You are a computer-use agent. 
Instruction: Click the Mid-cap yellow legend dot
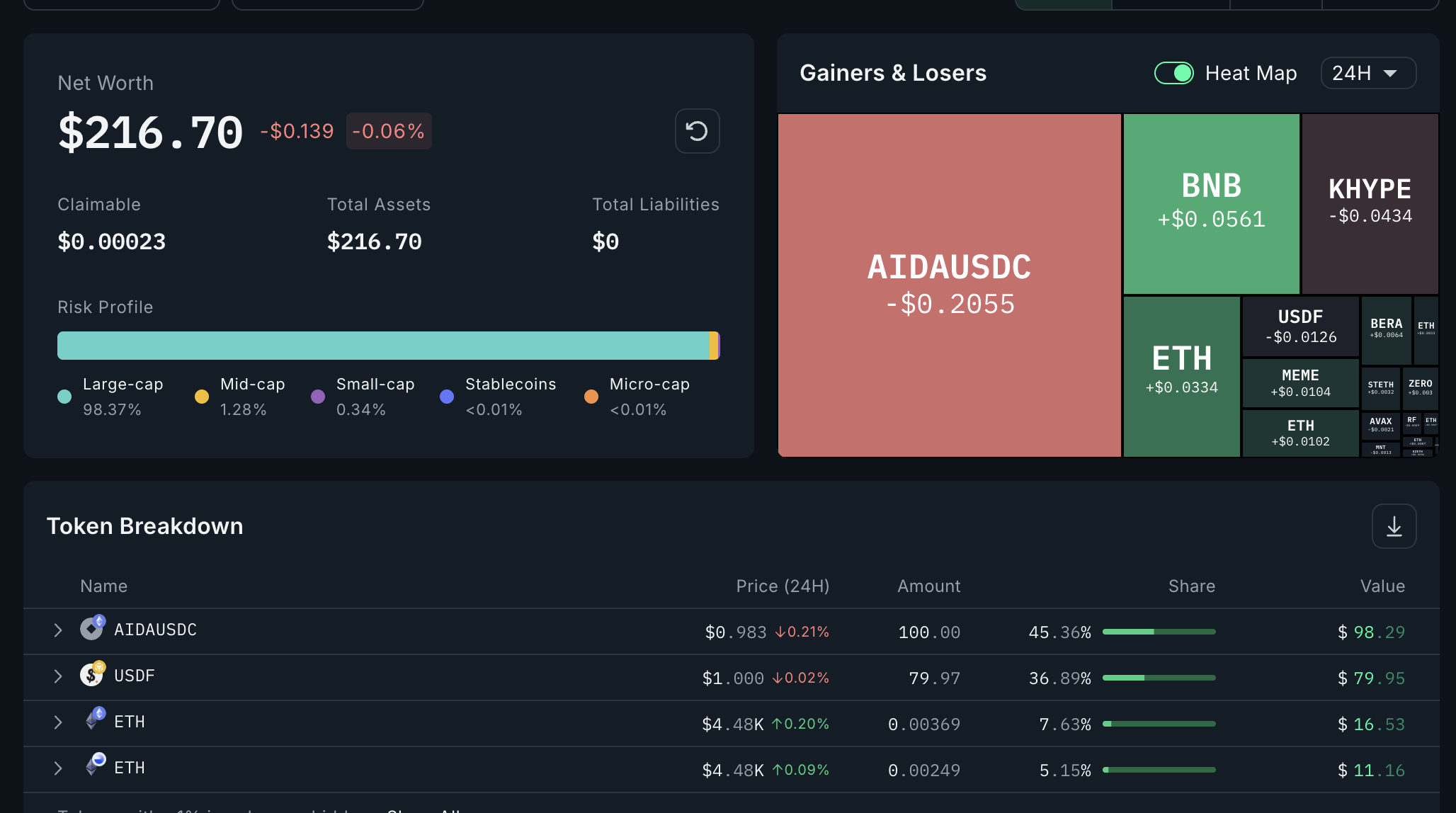(x=202, y=397)
